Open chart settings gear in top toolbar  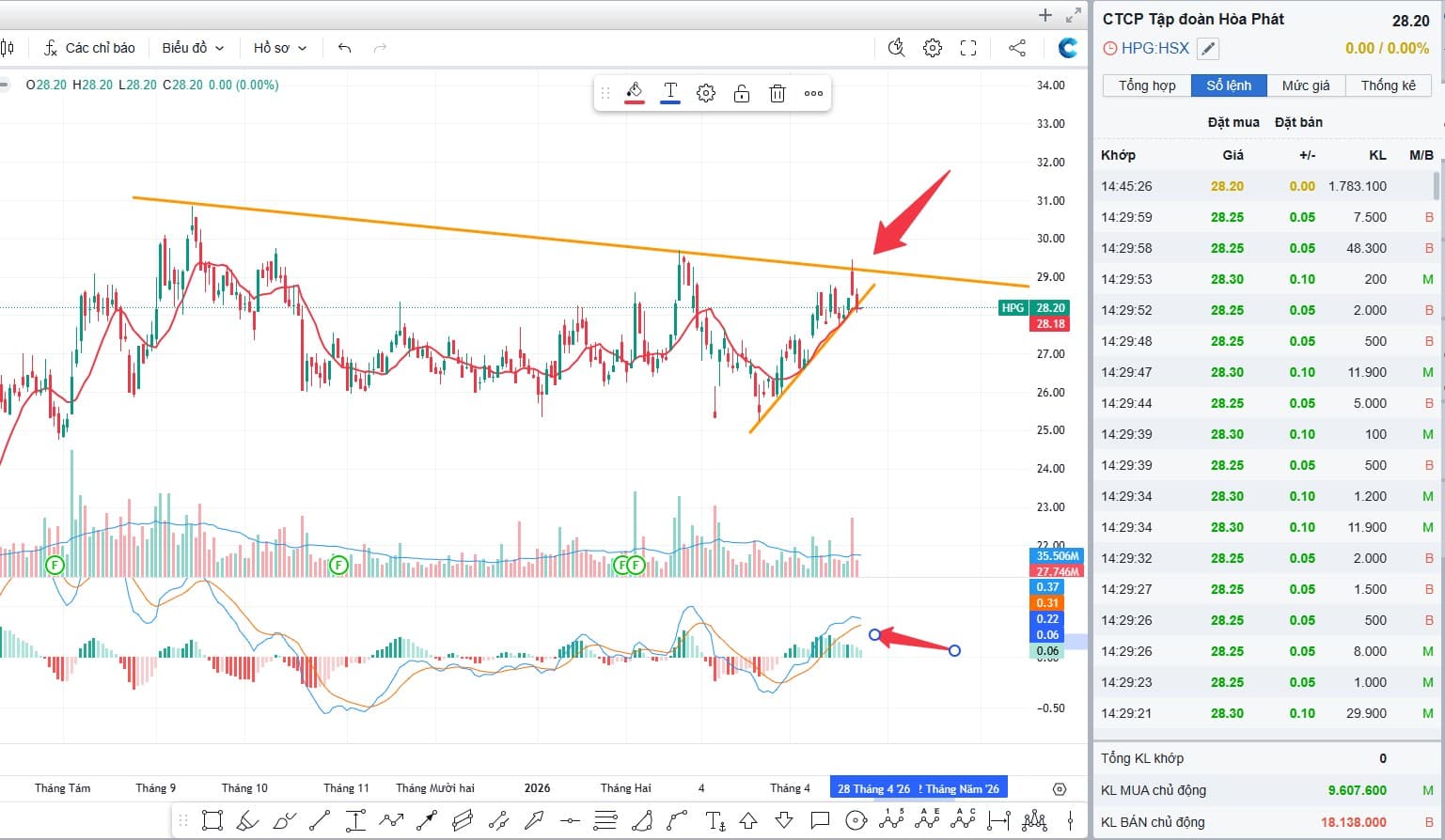point(933,48)
